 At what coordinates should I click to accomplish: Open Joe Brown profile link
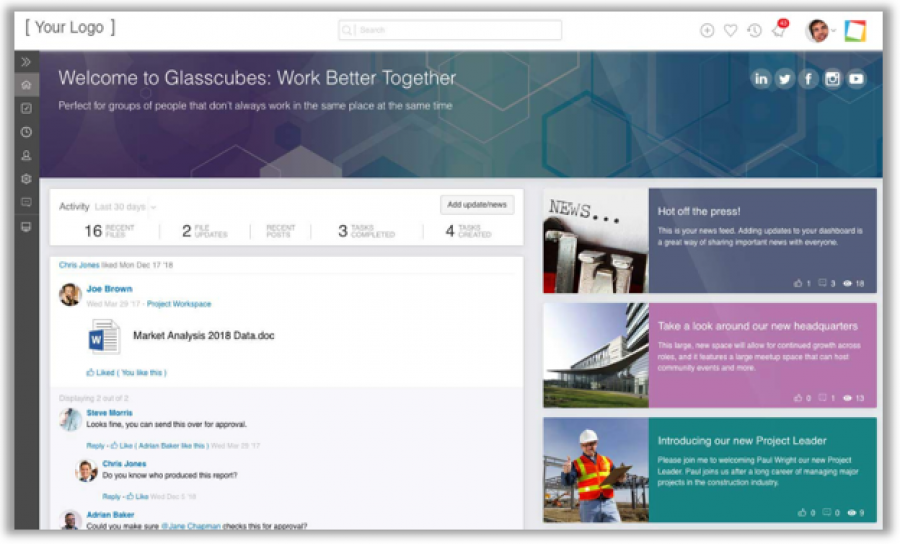[x=109, y=289]
